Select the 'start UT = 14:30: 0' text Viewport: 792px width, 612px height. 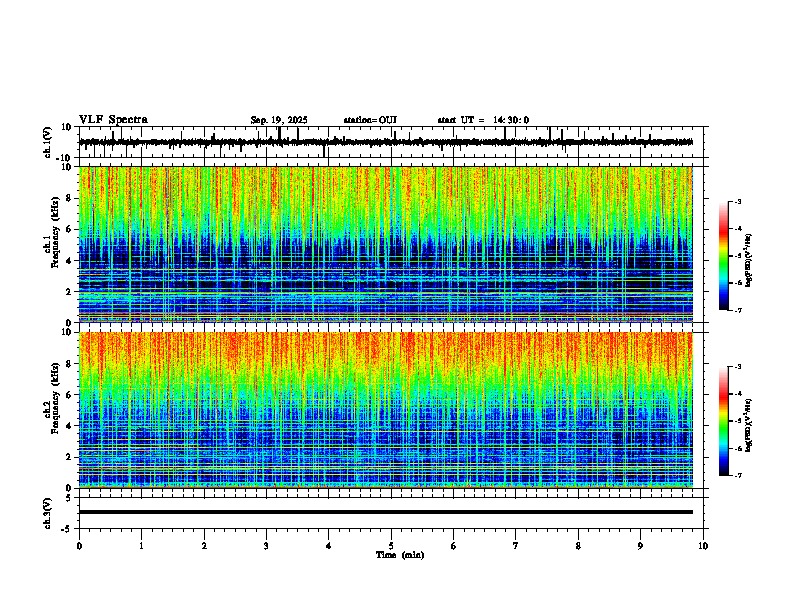click(x=483, y=120)
